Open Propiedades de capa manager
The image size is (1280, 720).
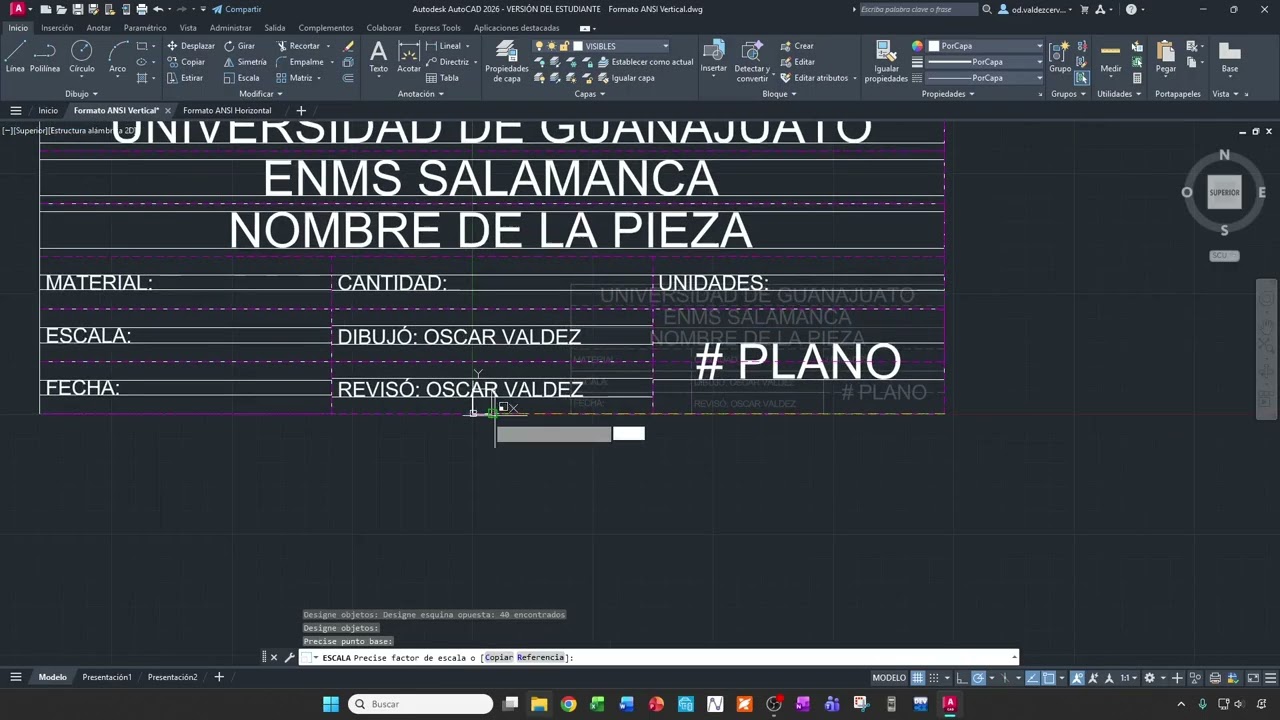coord(507,62)
